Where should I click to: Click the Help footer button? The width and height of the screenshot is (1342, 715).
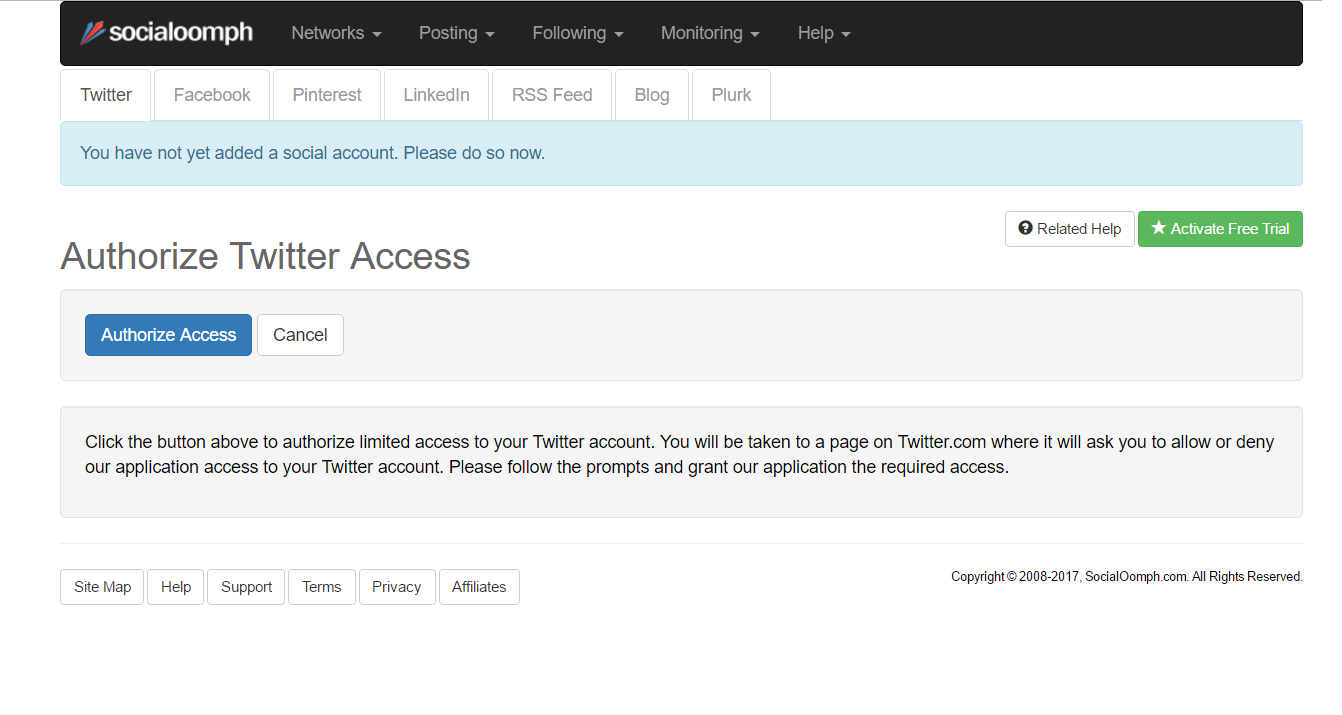(176, 587)
